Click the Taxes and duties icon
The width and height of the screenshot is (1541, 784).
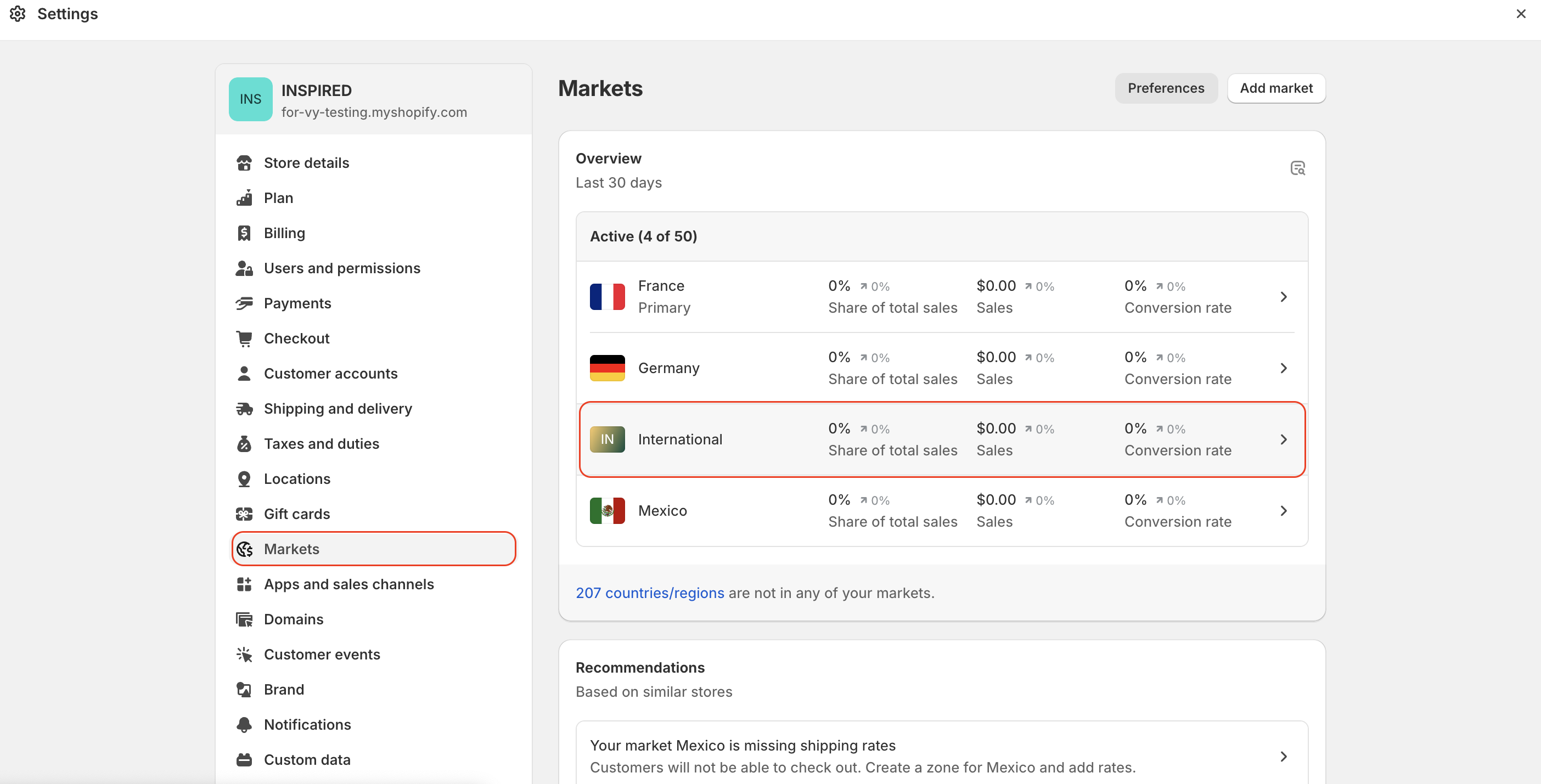[244, 444]
